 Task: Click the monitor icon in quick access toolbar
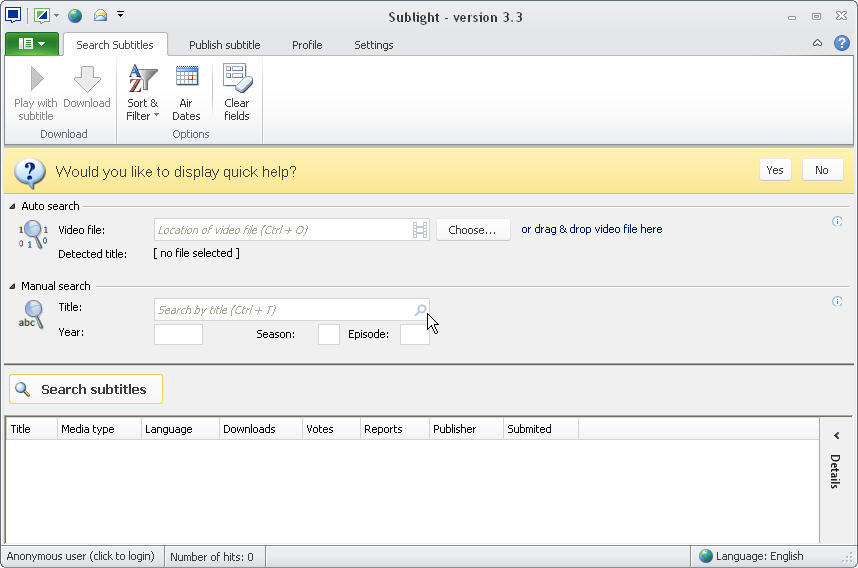click(x=13, y=15)
